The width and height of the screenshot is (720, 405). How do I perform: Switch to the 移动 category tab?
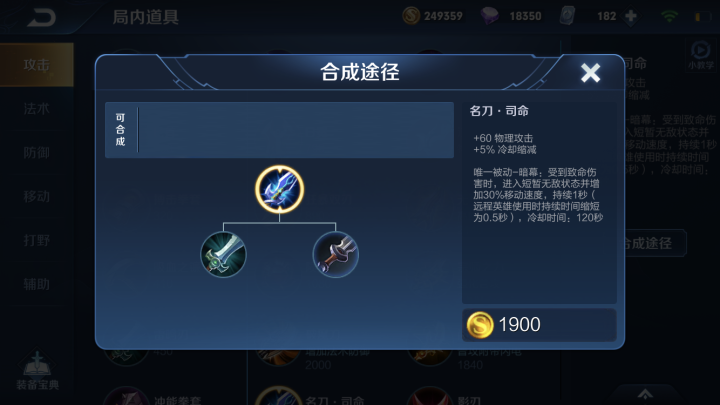(x=37, y=197)
